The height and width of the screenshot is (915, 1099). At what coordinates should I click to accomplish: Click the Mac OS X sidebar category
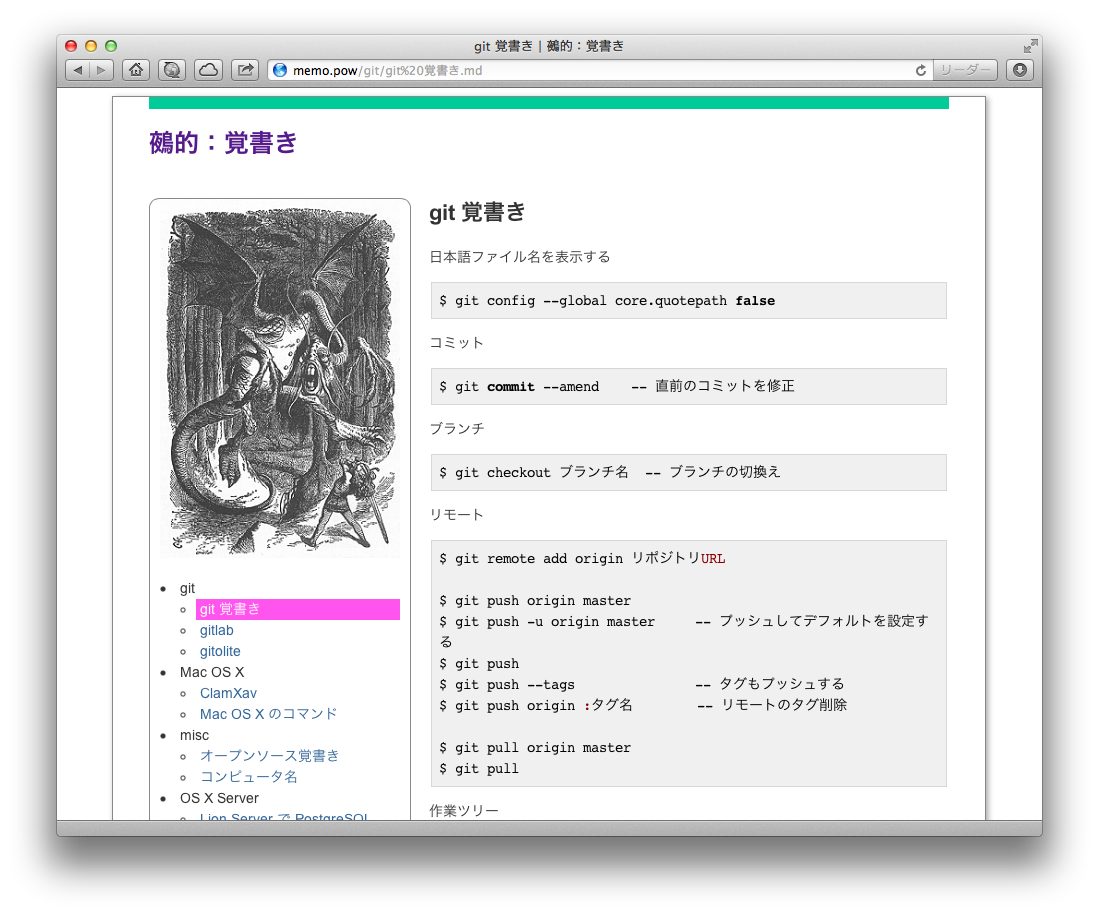pos(212,672)
